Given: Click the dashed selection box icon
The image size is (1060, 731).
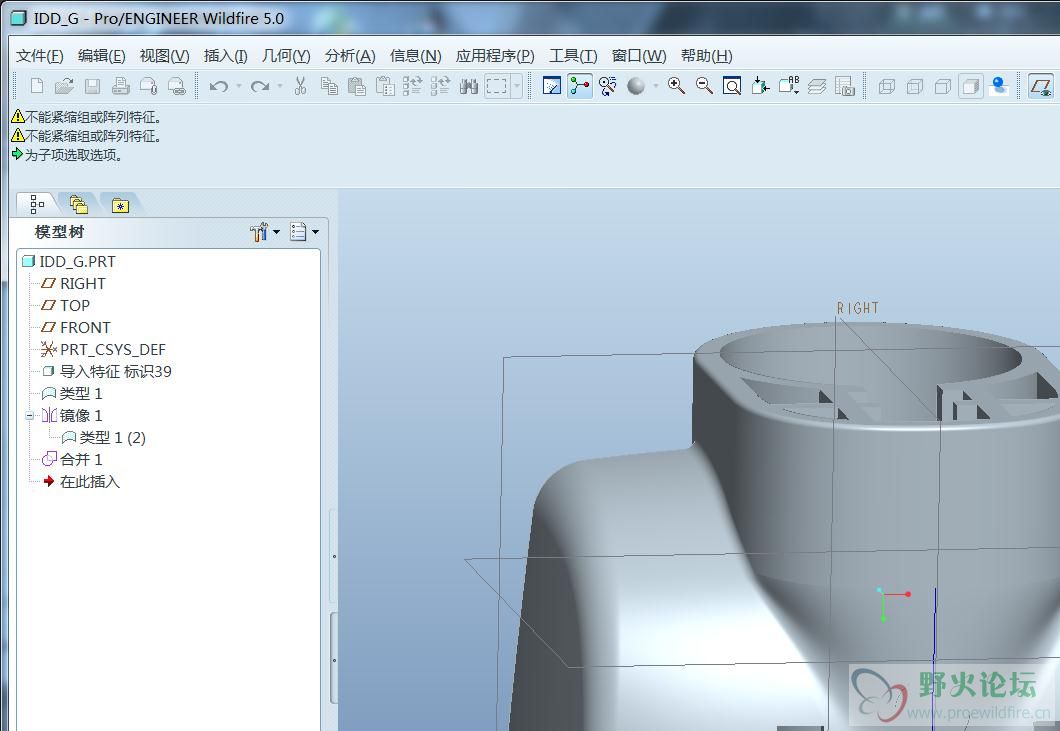Looking at the screenshot, I should [497, 86].
